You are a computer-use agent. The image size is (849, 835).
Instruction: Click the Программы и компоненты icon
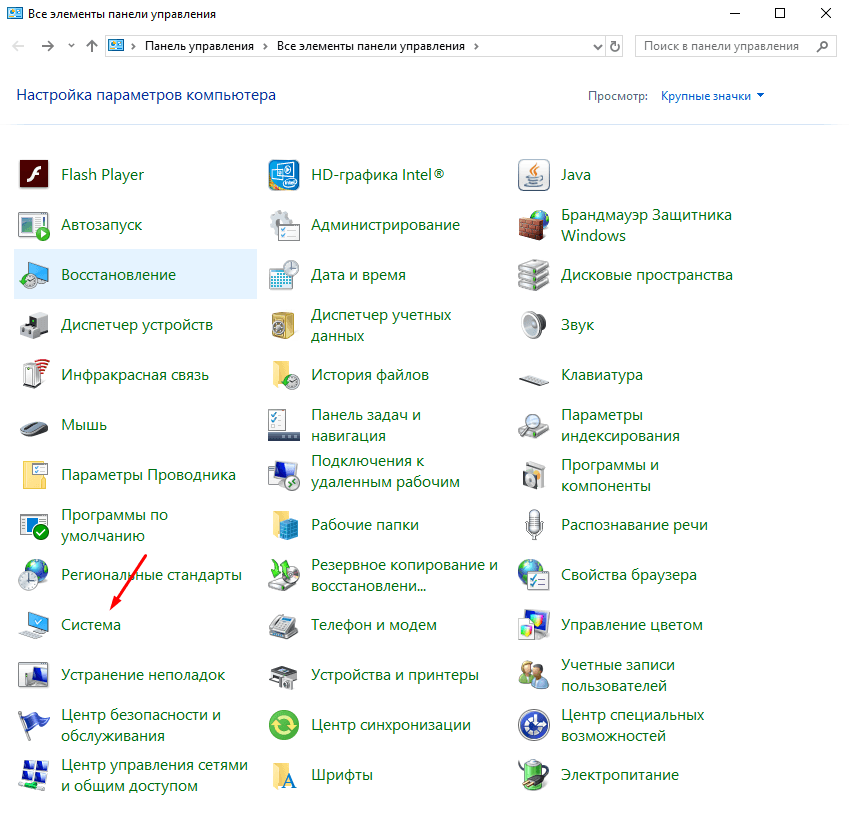click(x=534, y=475)
